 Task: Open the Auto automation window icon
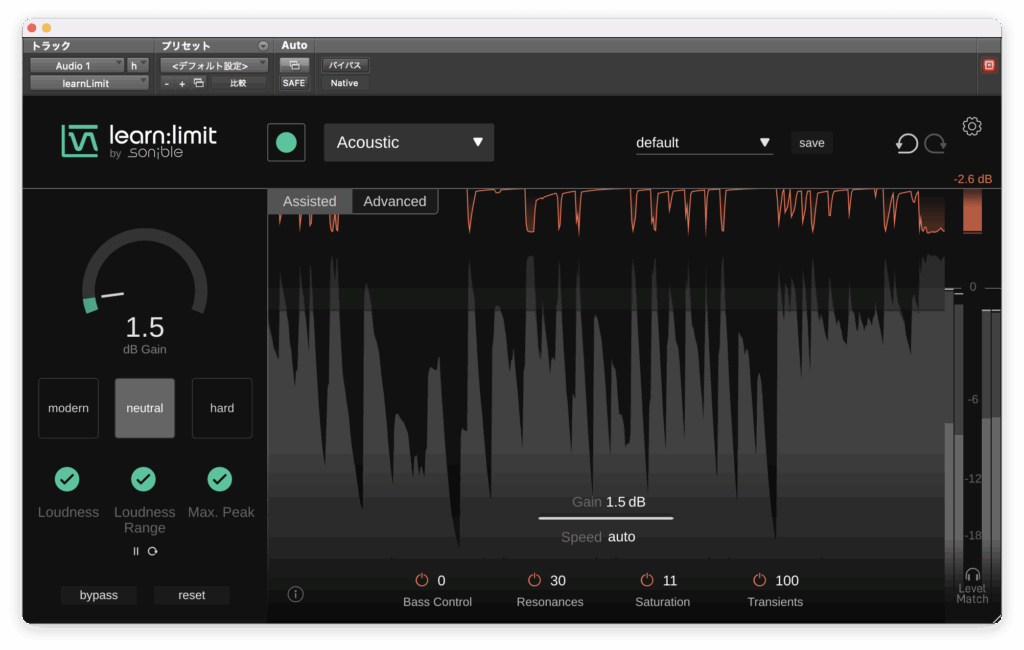coord(294,65)
